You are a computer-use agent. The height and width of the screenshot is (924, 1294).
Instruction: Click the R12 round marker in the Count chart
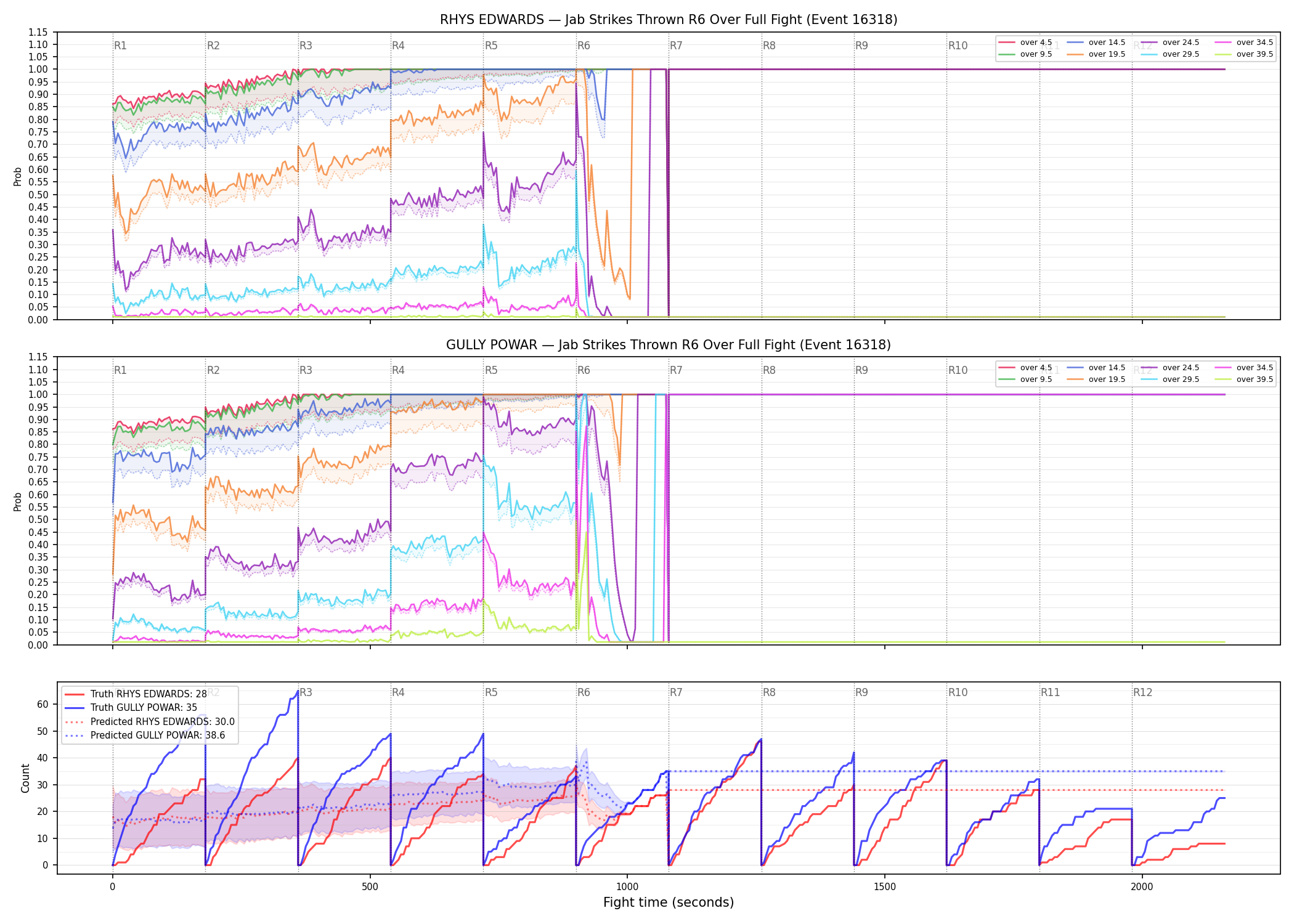1142,692
